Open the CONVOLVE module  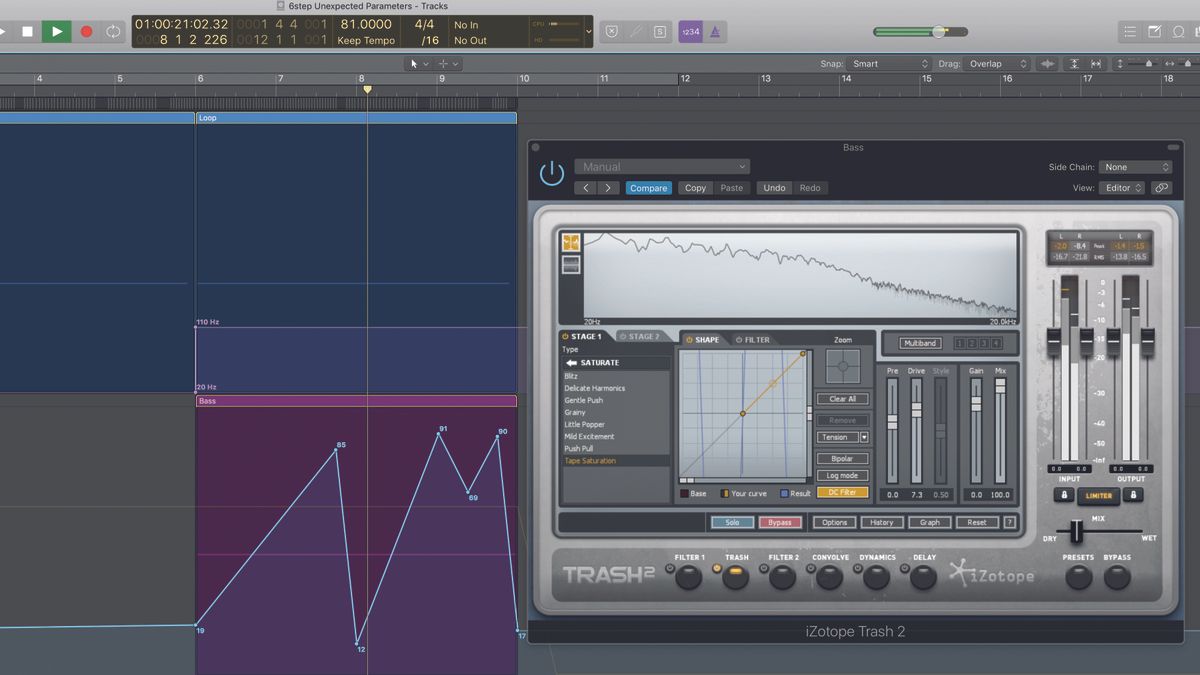[828, 575]
